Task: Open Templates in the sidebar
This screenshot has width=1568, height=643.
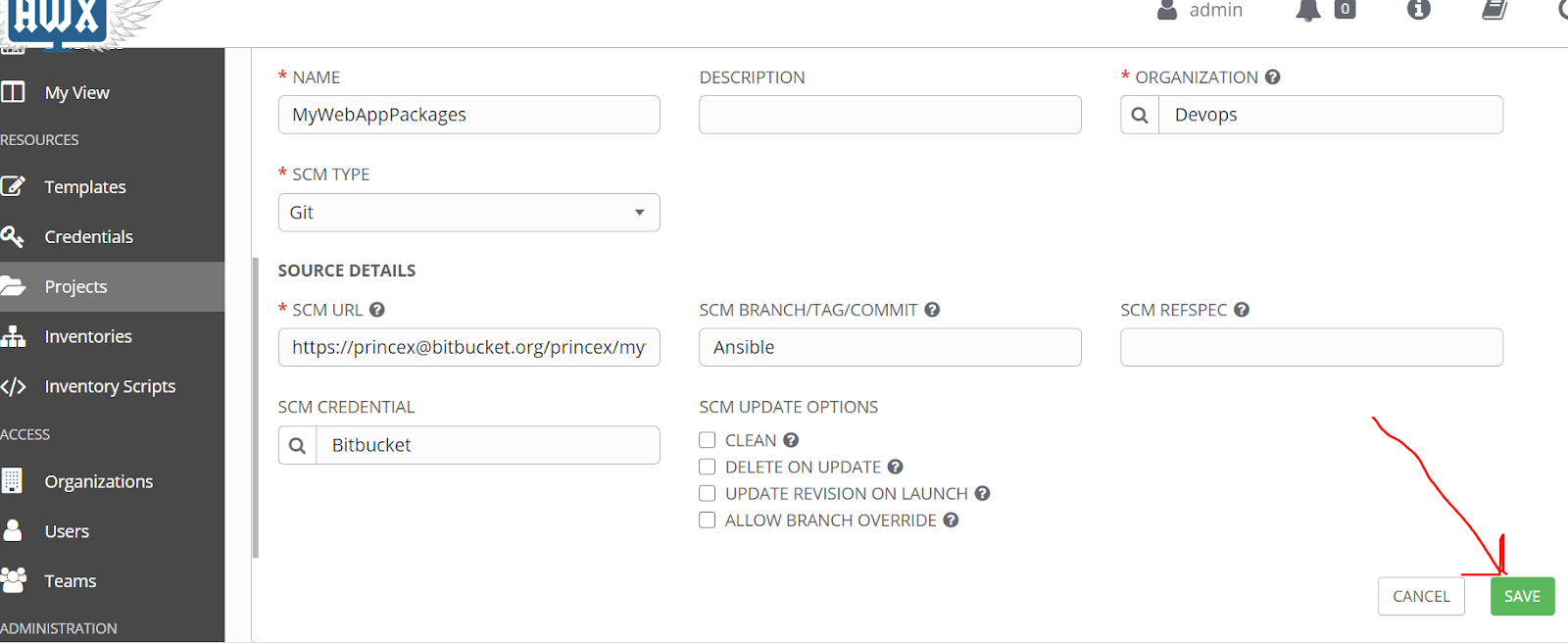Action: 85,187
